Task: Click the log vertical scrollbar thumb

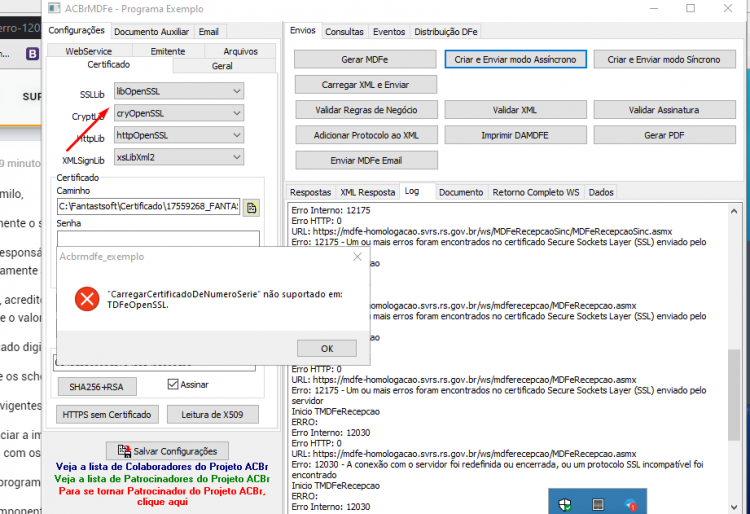Action: [x=734, y=394]
